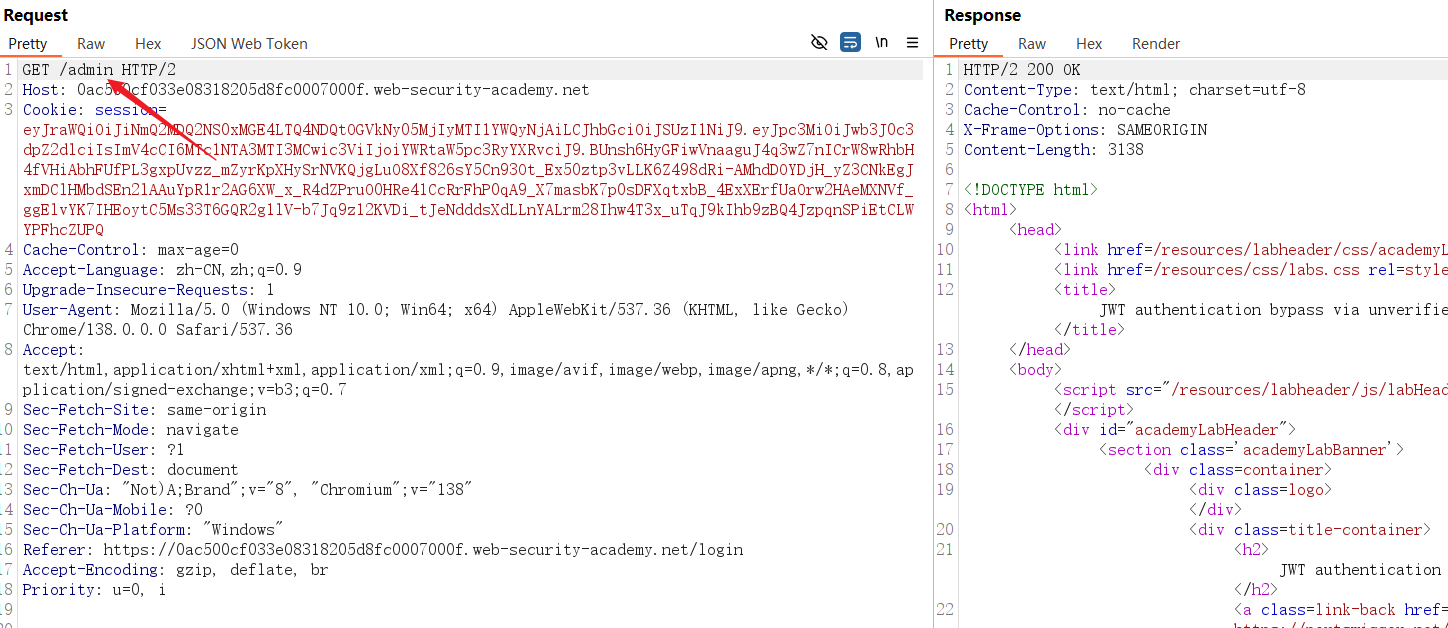Click the Sec-Ch-Ua-Platform "Windows" line
The image size is (1448, 628).
point(153,530)
